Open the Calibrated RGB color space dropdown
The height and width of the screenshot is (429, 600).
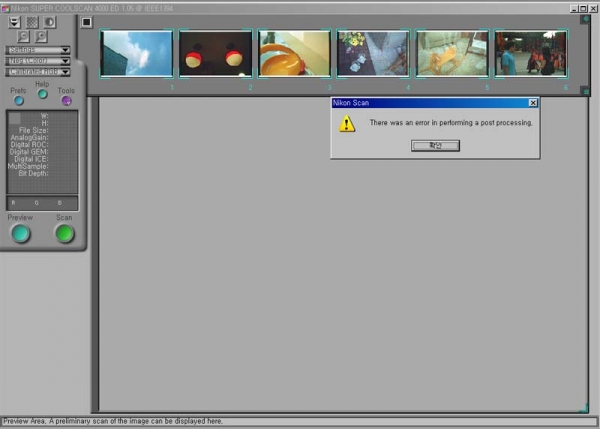(39, 71)
